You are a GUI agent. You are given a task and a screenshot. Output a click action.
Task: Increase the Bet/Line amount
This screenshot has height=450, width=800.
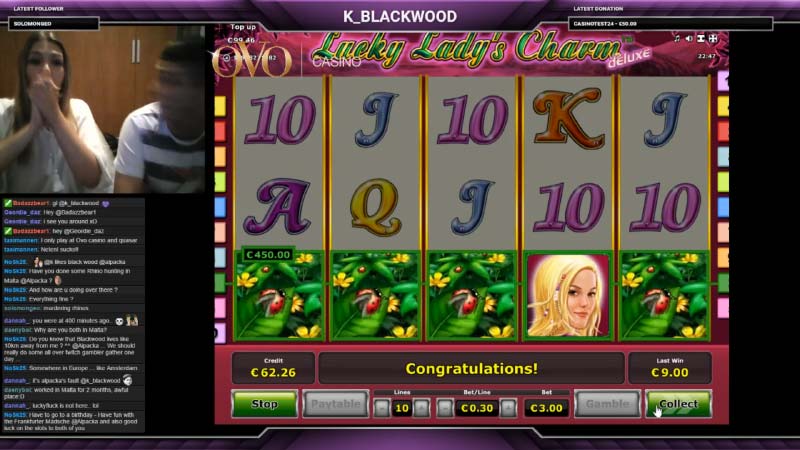(508, 408)
